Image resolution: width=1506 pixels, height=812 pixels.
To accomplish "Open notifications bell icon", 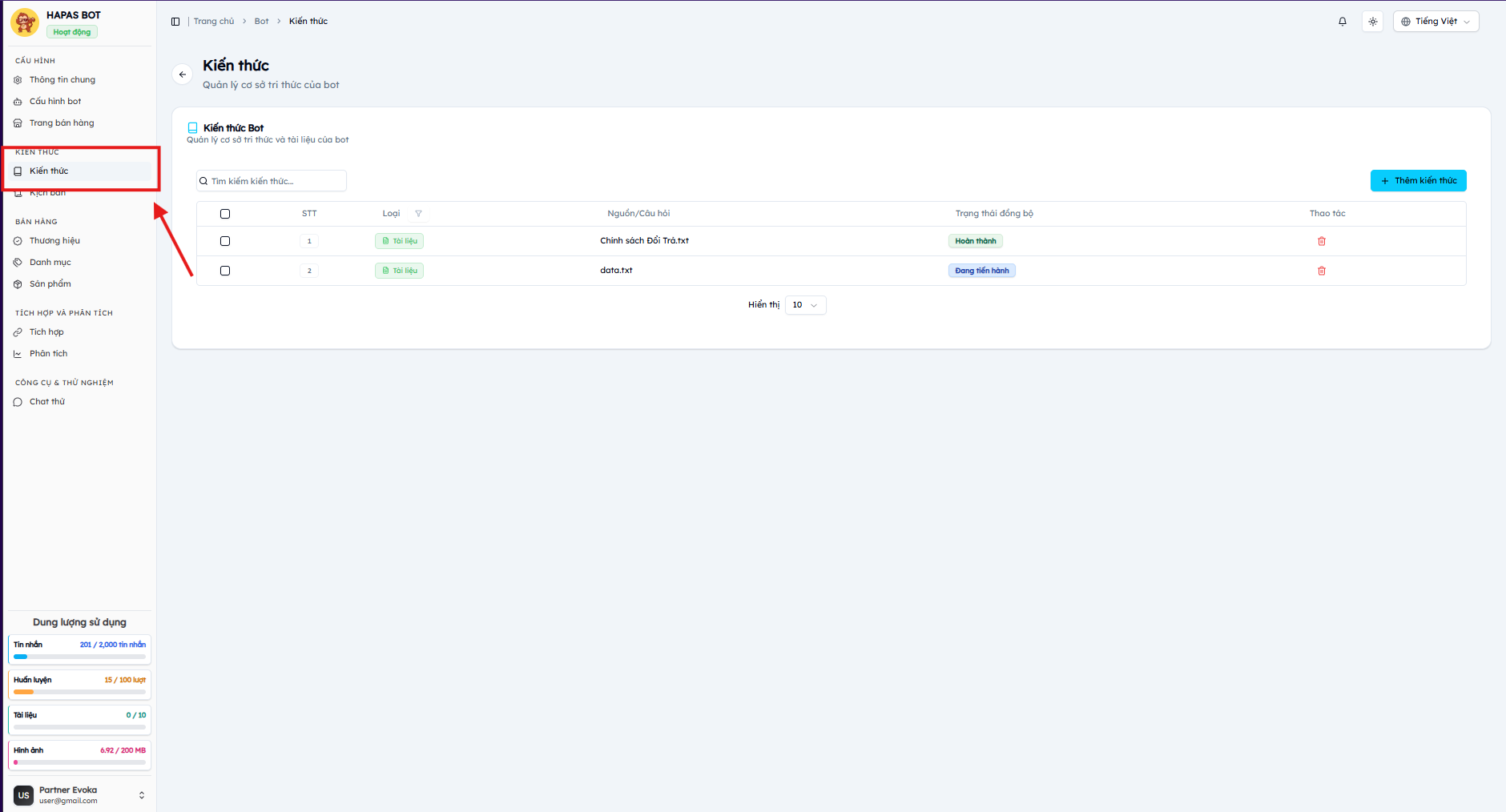I will tap(1343, 22).
